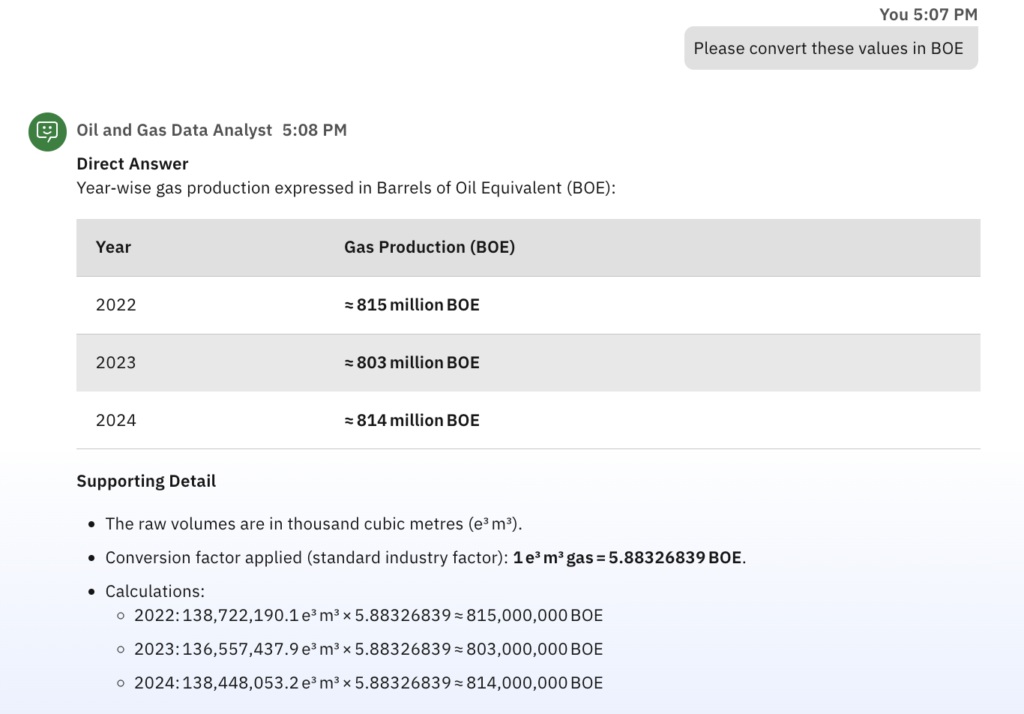Click the raw volumes bullet point text
This screenshot has width=1024, height=714.
(313, 524)
